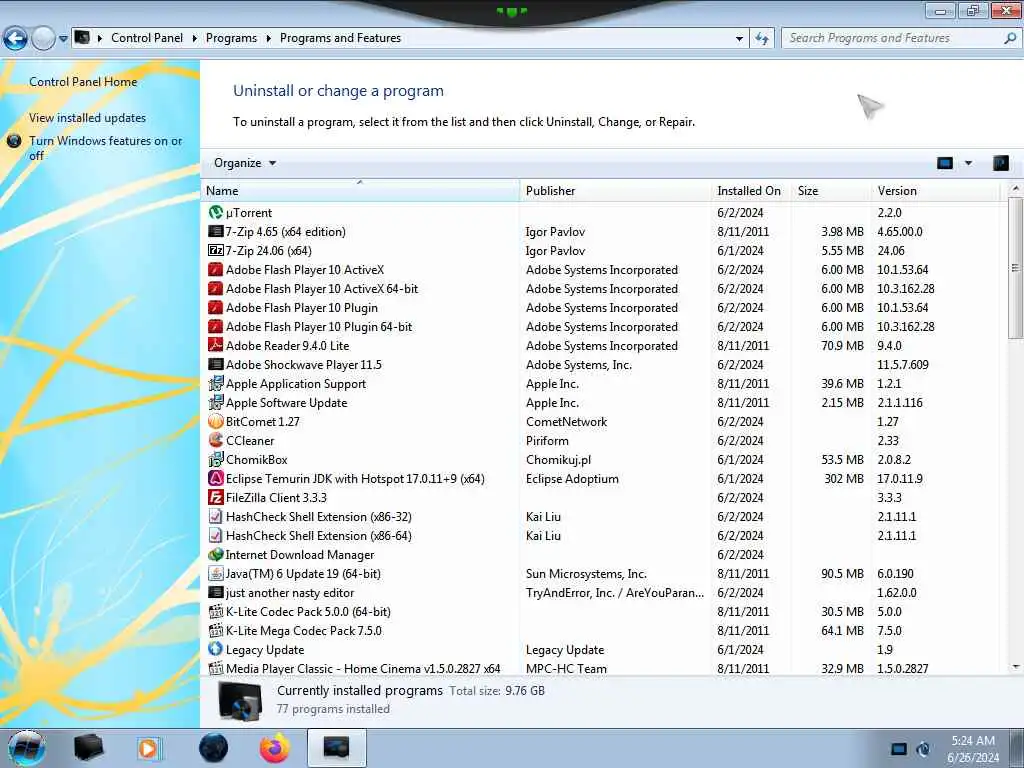Click the Forward navigation arrow button
This screenshot has width=1024, height=768.
pyautogui.click(x=43, y=39)
